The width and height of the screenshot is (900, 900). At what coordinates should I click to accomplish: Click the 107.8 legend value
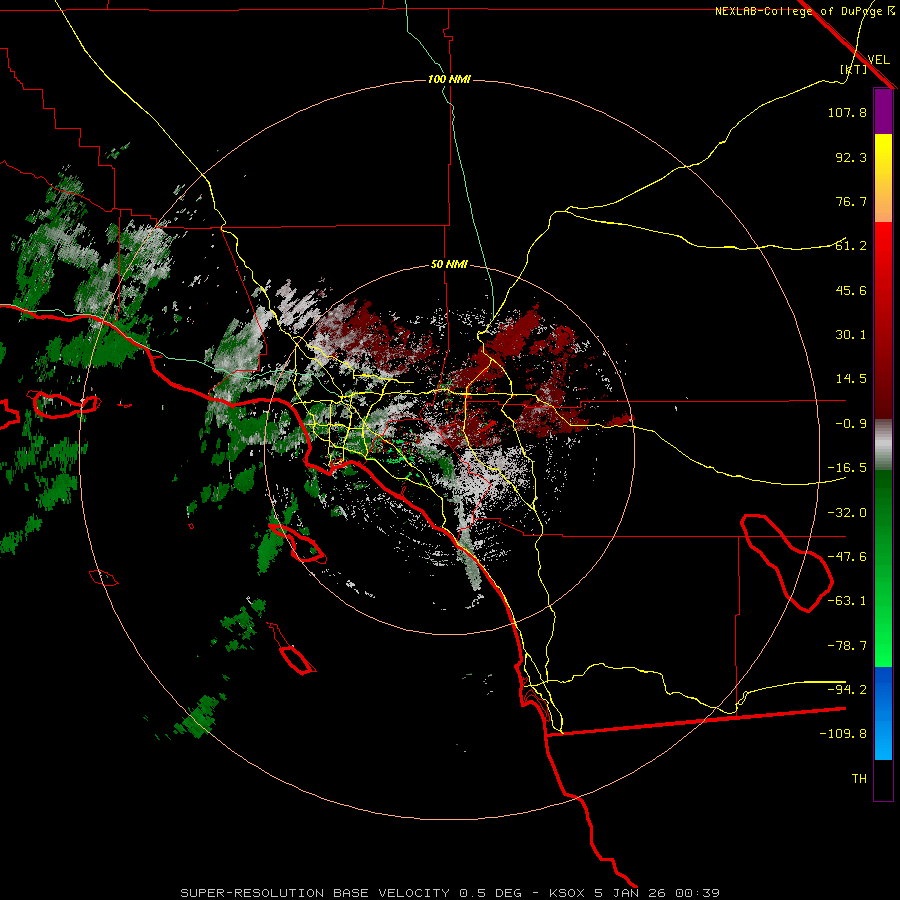[x=847, y=112]
